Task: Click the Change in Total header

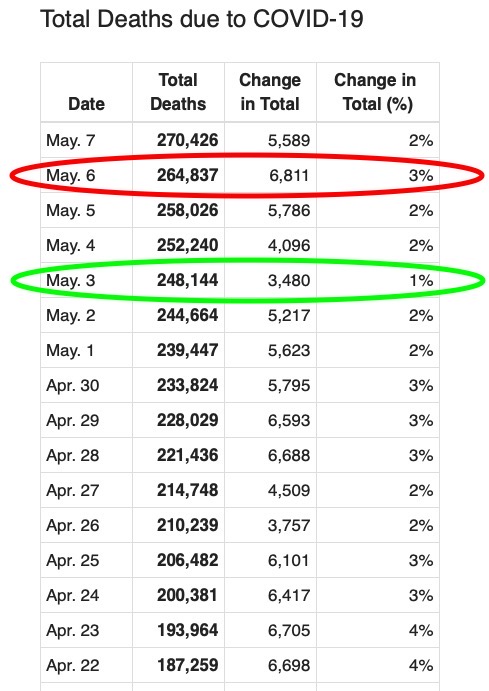Action: [x=270, y=92]
